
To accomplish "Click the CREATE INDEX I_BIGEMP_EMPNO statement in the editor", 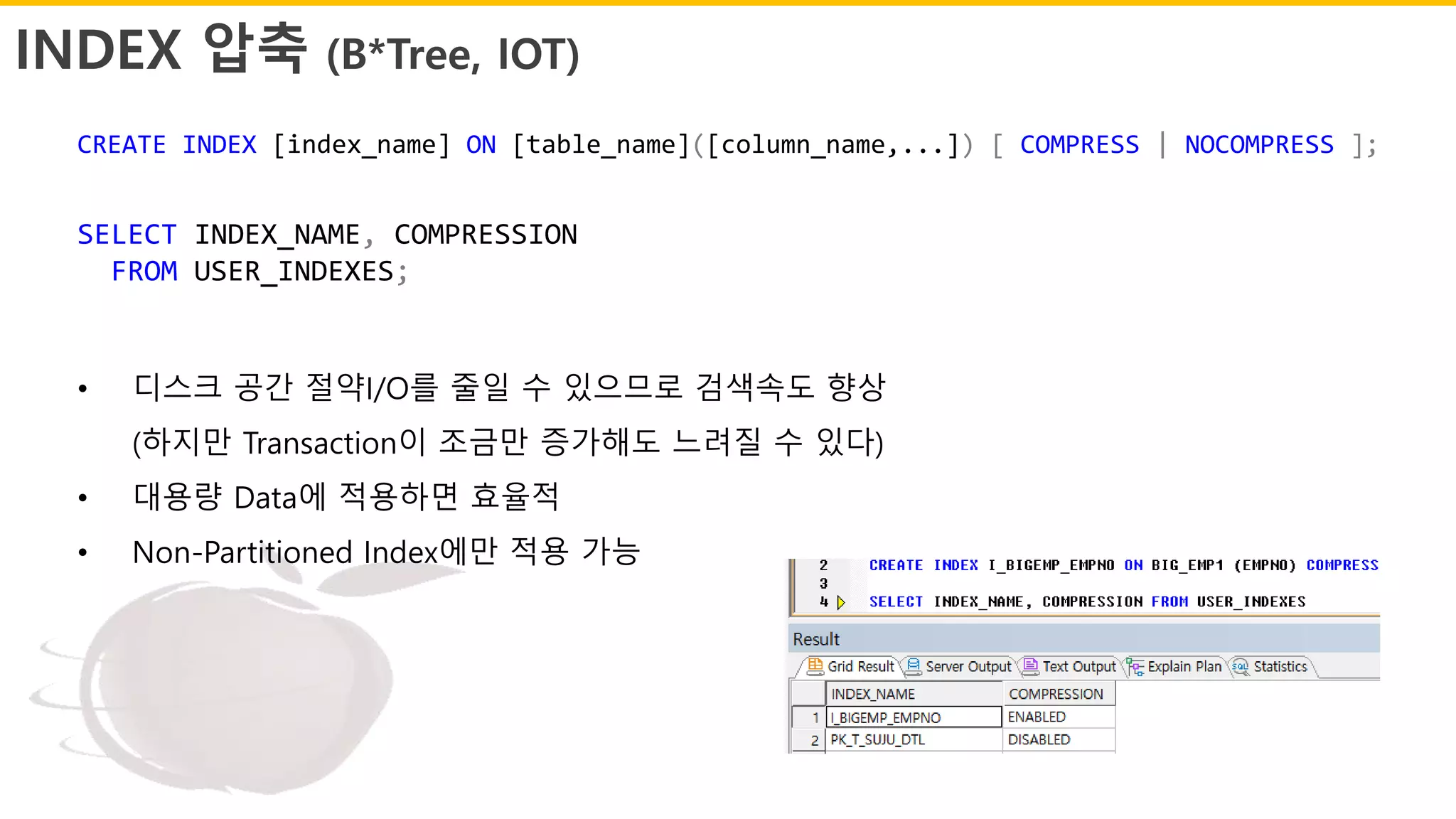I will 1123,565.
